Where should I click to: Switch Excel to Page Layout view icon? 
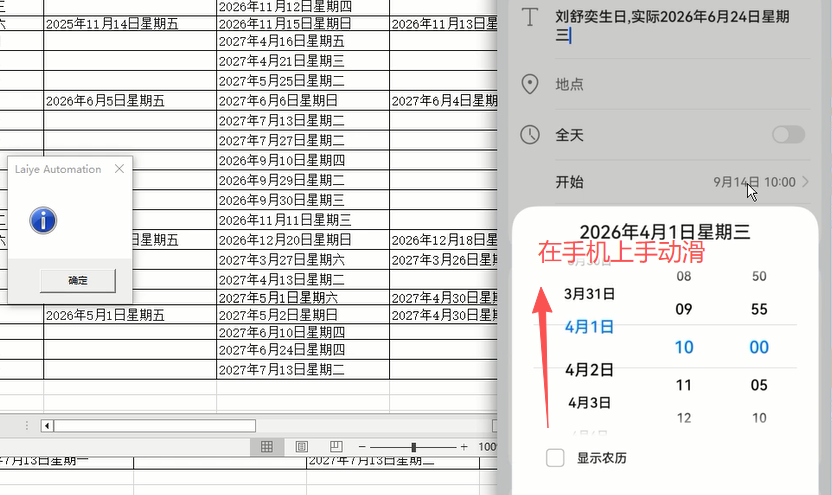point(301,447)
